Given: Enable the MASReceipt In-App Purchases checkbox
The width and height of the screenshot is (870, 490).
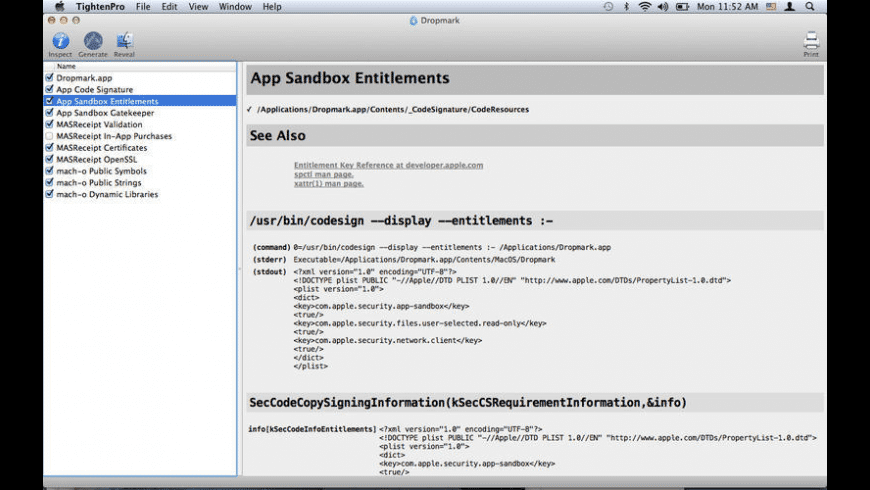Looking at the screenshot, I should click(x=49, y=136).
